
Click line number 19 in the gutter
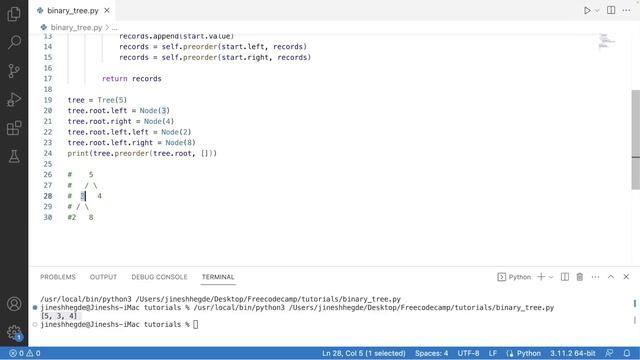tap(48, 100)
